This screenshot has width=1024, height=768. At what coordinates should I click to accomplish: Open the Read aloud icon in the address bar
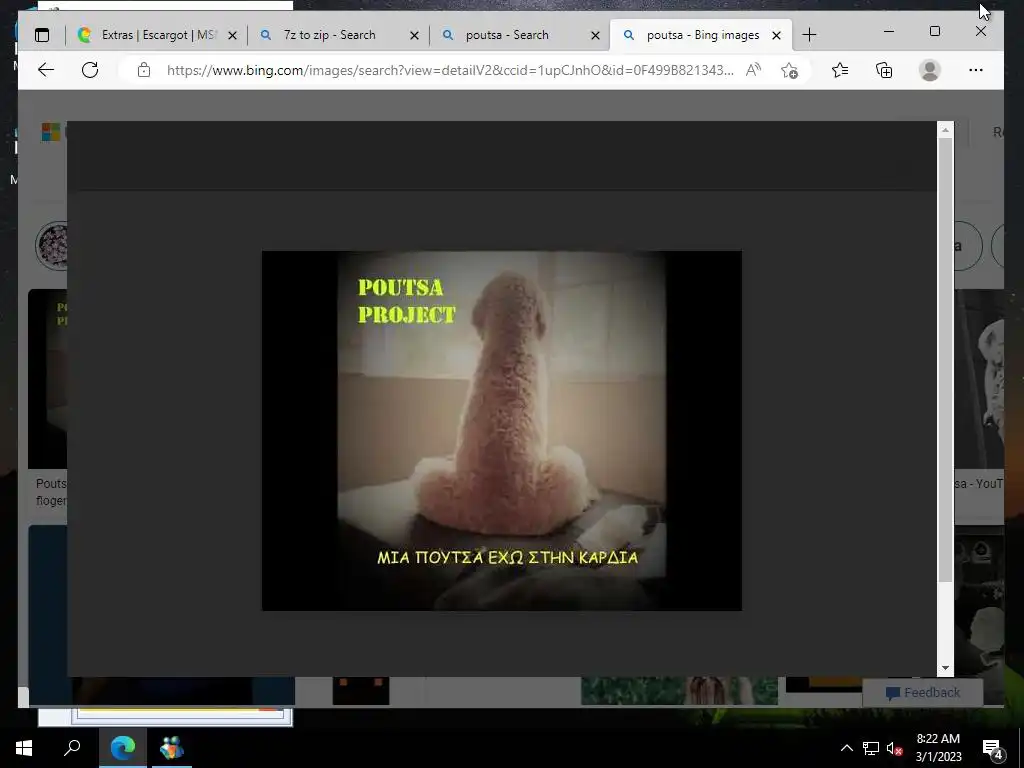[x=753, y=70]
